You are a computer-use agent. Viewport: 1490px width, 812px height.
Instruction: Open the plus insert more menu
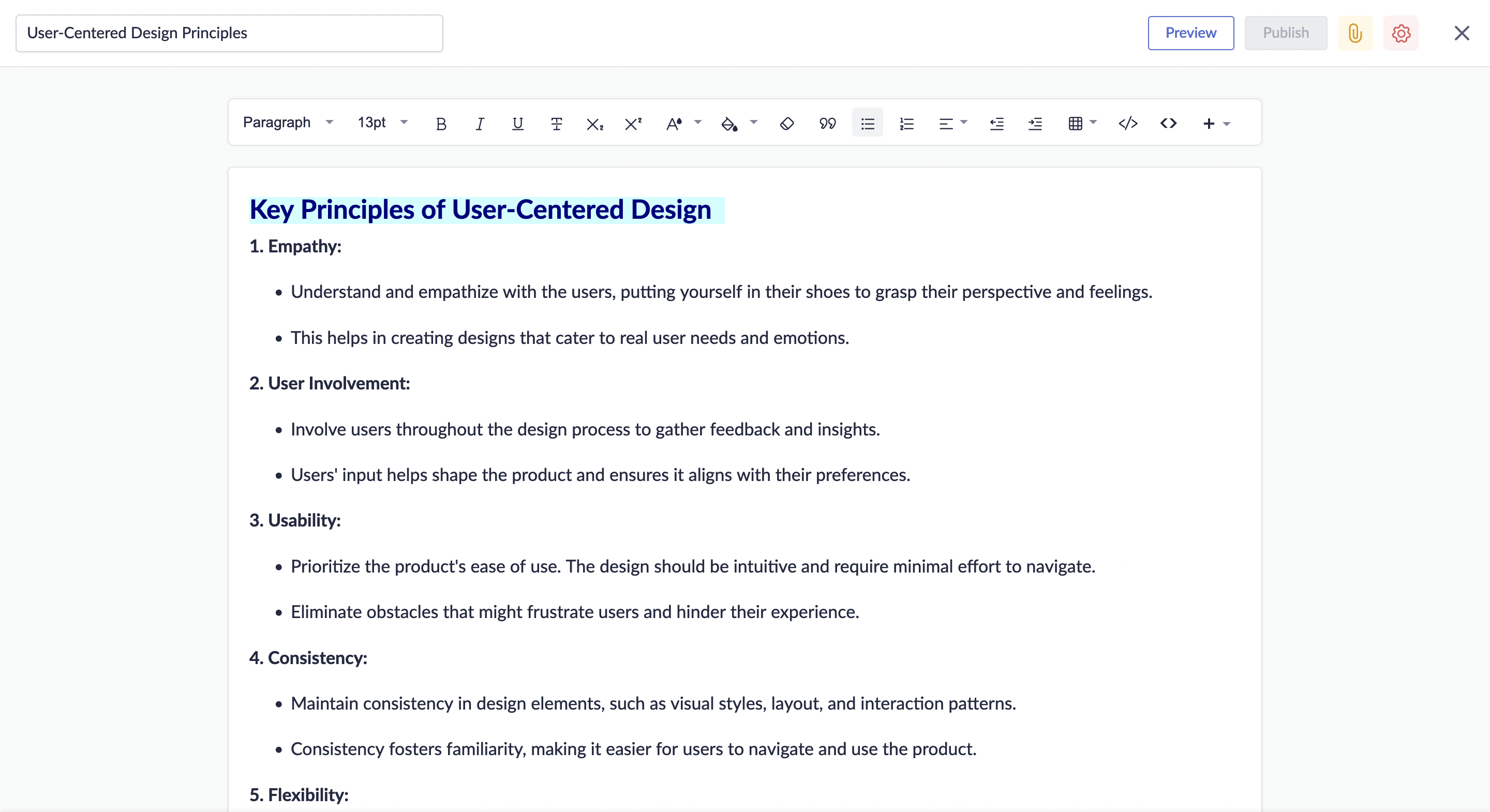pyautogui.click(x=1216, y=123)
